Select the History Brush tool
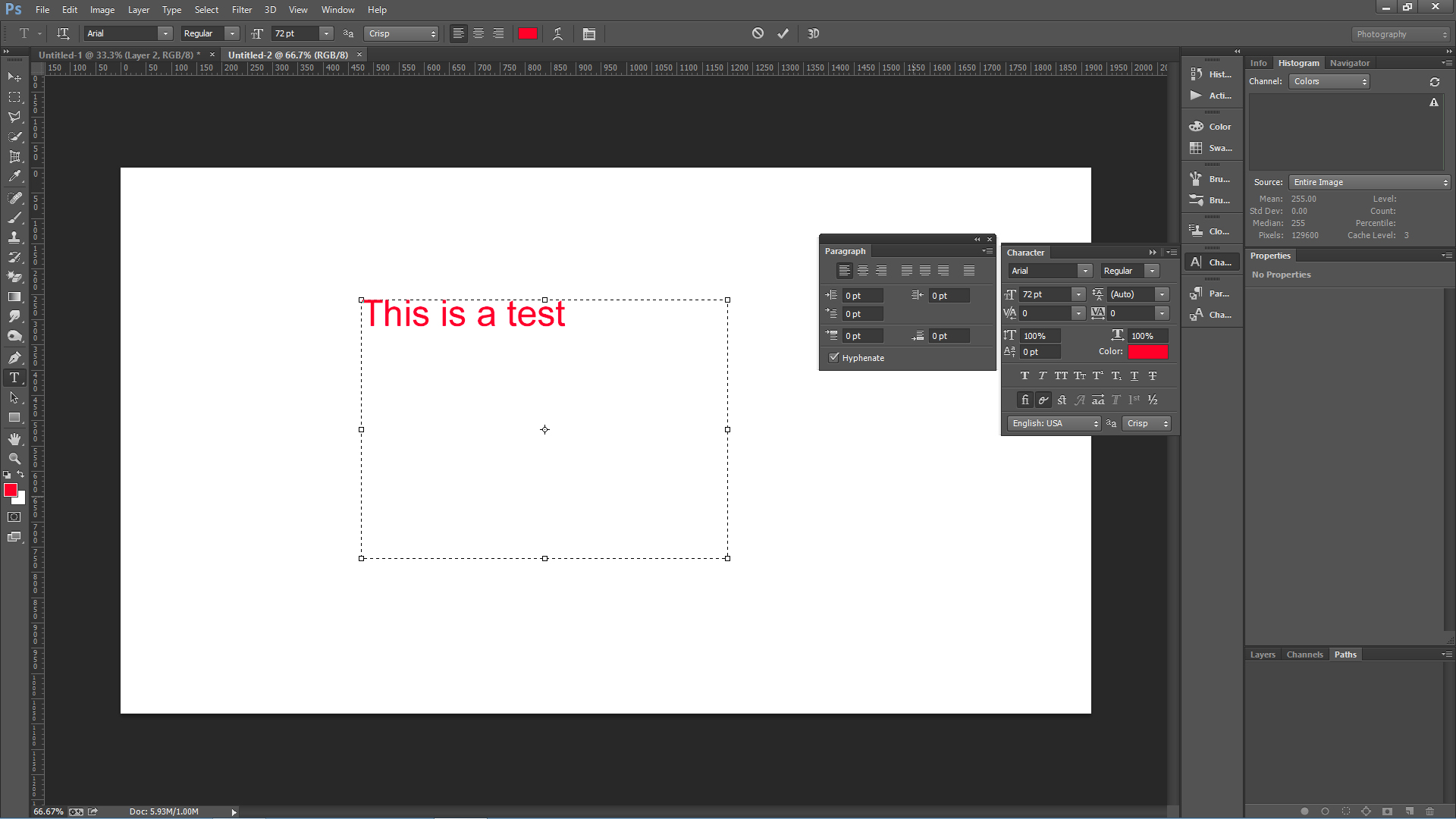1456x819 pixels. (14, 257)
